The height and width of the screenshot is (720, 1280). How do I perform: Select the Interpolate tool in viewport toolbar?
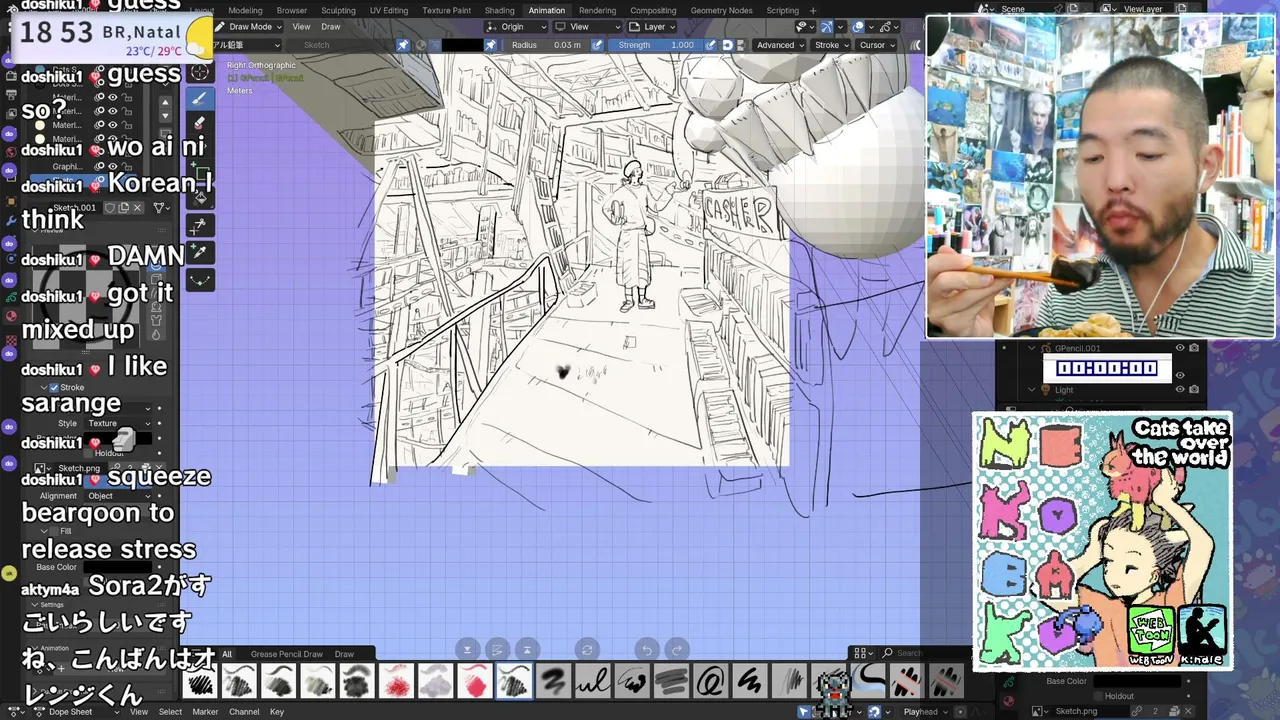tap(200, 281)
